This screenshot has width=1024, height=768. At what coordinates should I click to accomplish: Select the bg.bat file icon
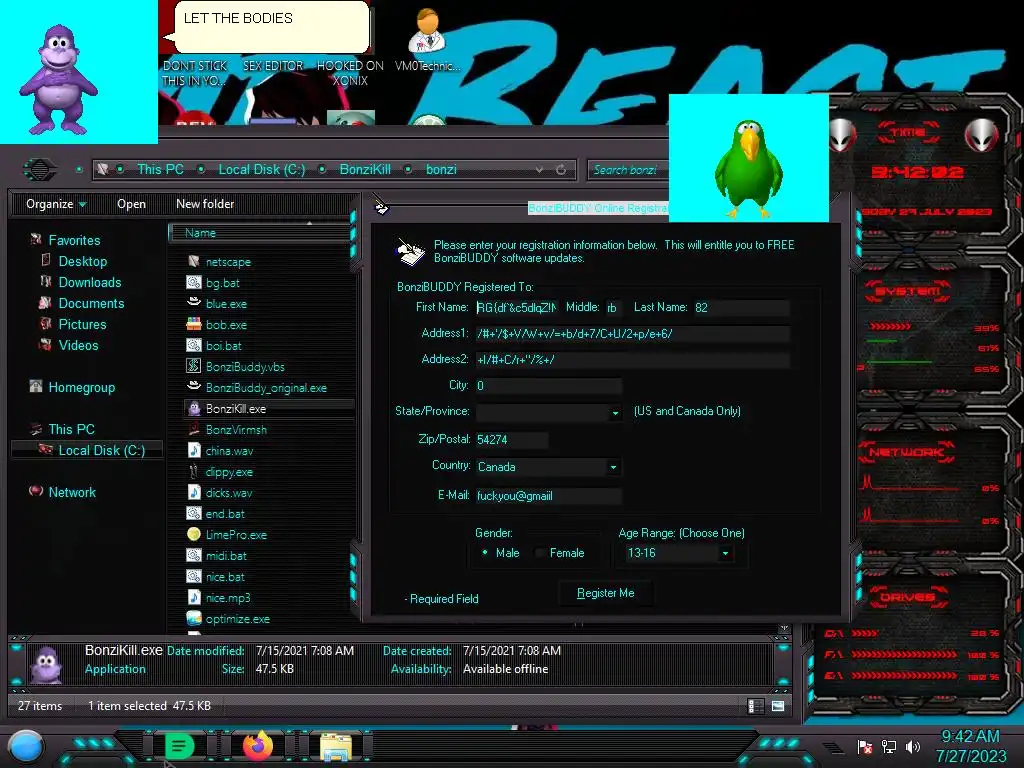(x=194, y=282)
